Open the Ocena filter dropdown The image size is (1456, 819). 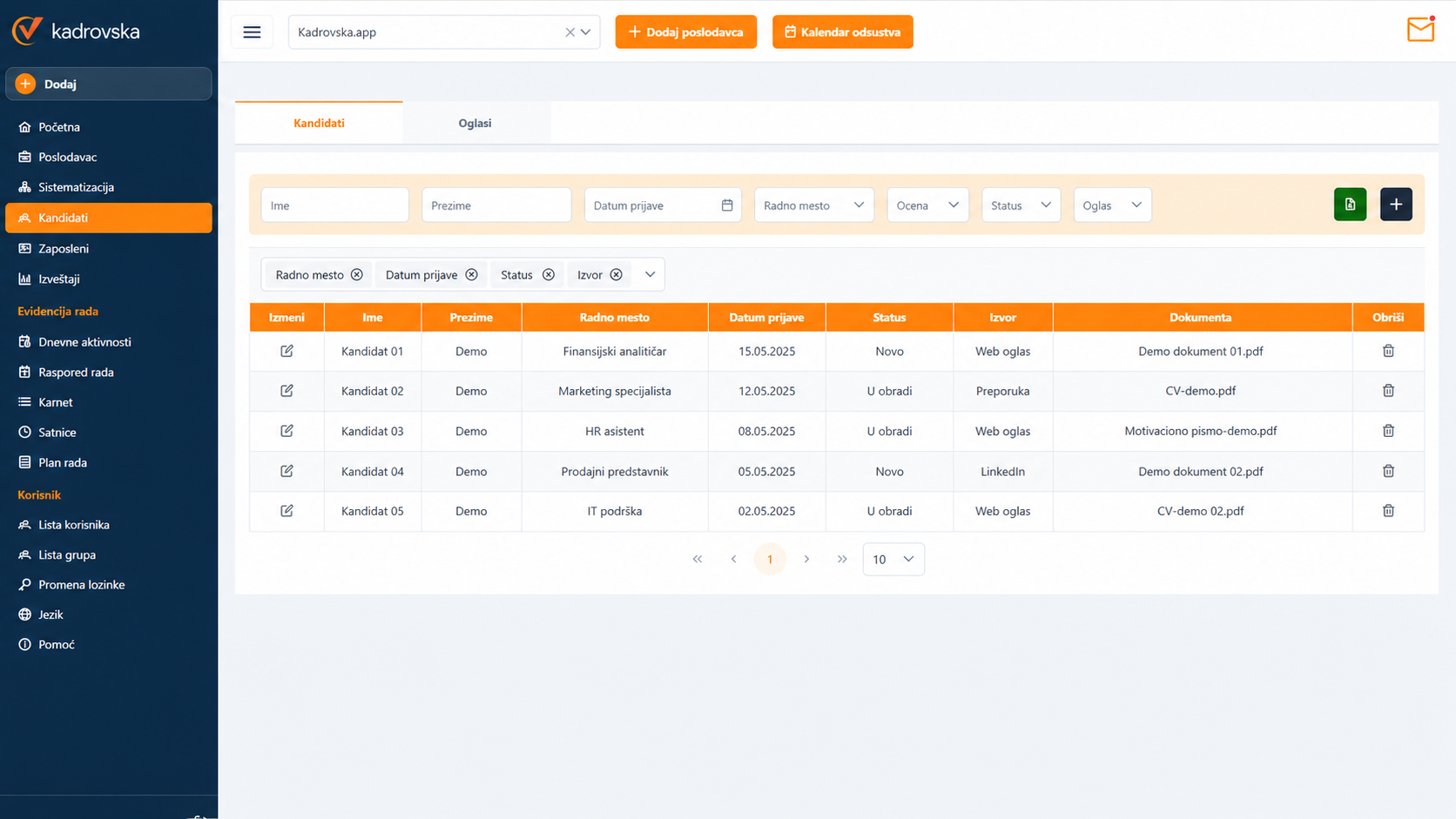pos(927,205)
